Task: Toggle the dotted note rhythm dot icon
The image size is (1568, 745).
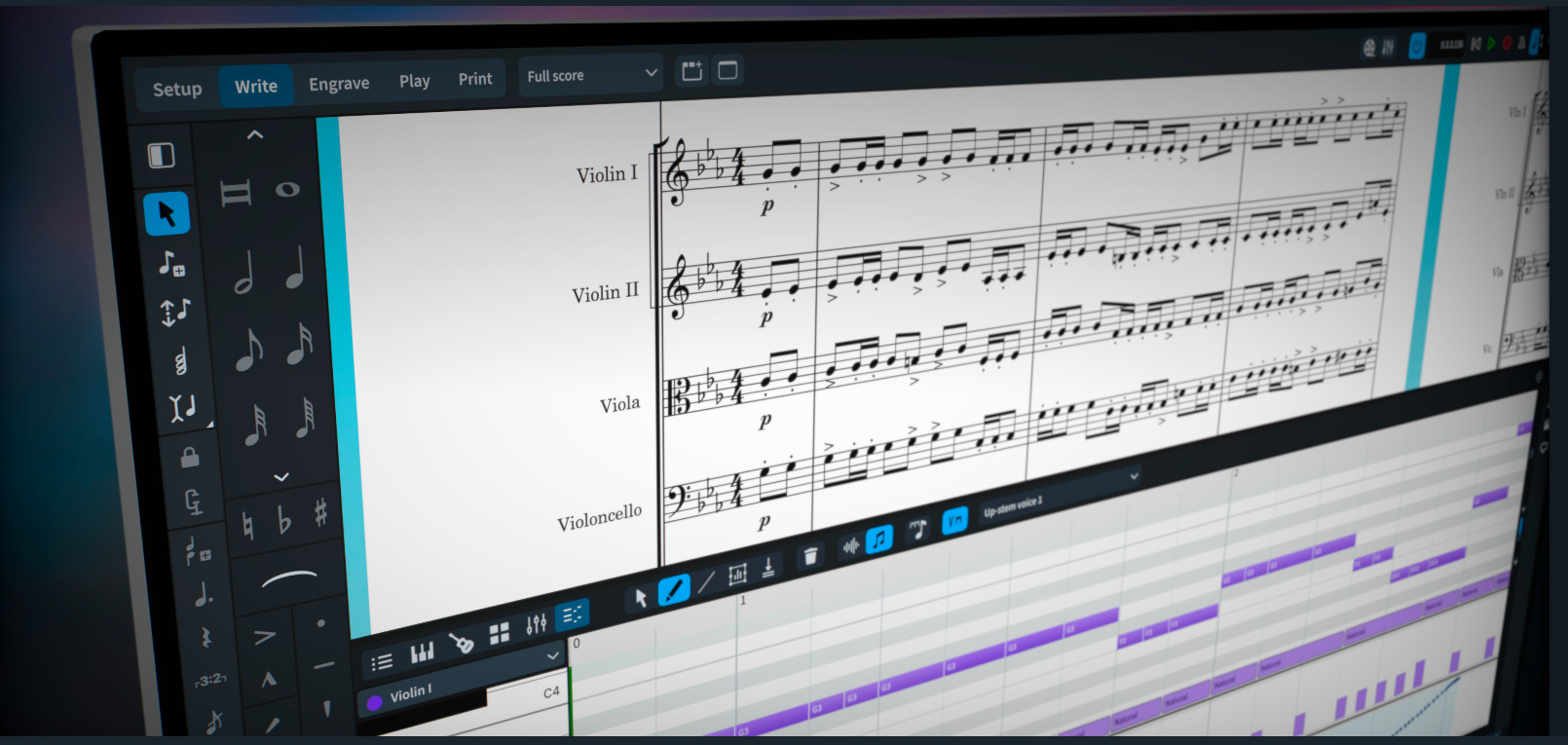Action: click(204, 594)
